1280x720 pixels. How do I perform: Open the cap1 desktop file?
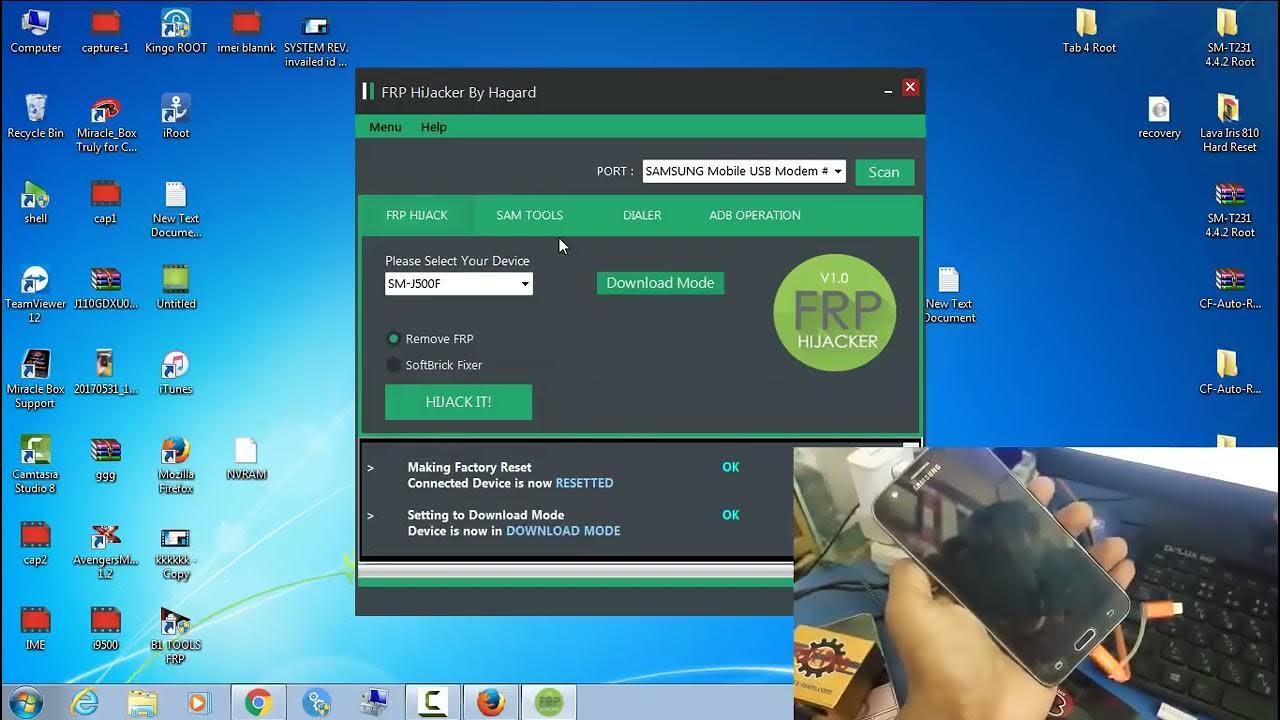[105, 201]
